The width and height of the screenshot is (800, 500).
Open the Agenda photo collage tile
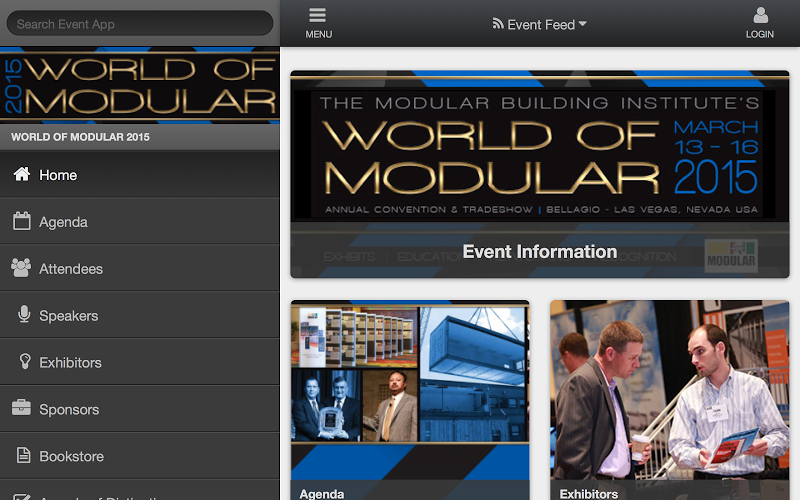410,400
